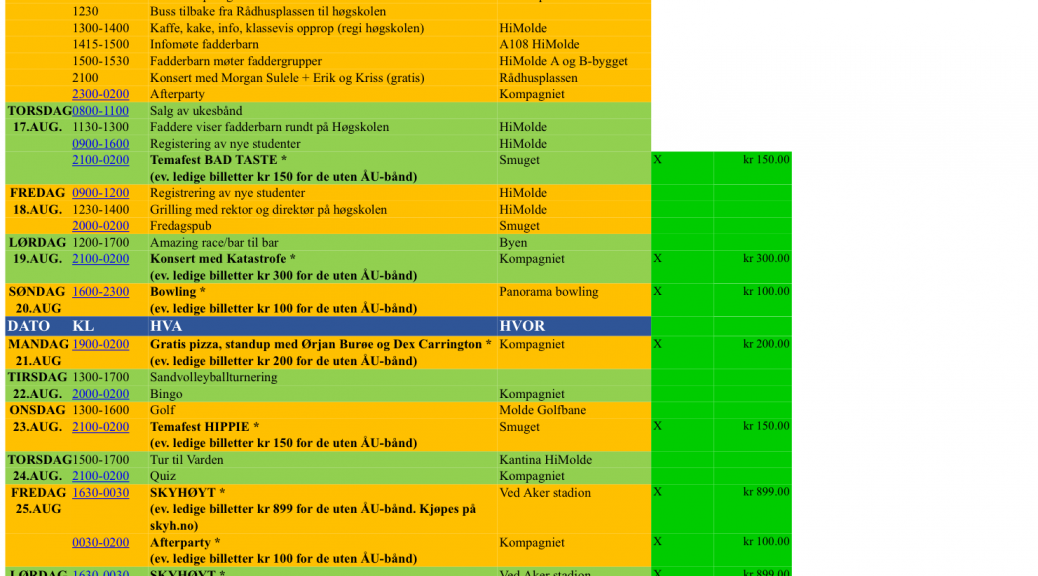This screenshot has width=1038, height=576.
Task: Open the 0900-1600 link for Registering av nye studenter
Action: 100,144
